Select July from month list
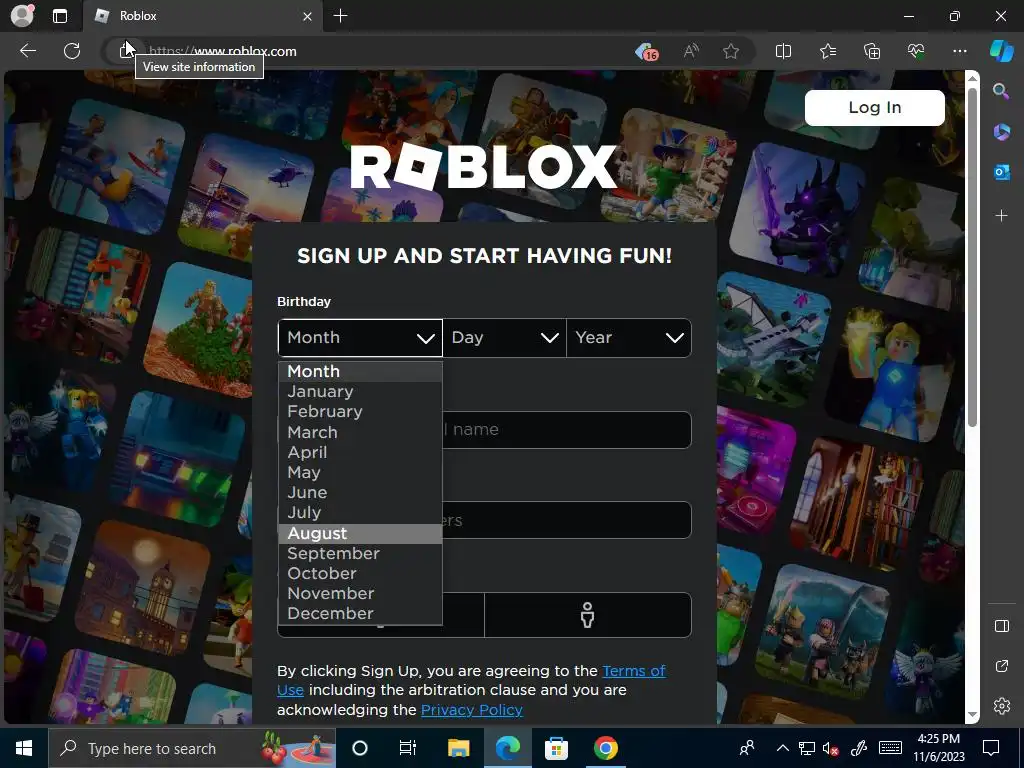 360,513
